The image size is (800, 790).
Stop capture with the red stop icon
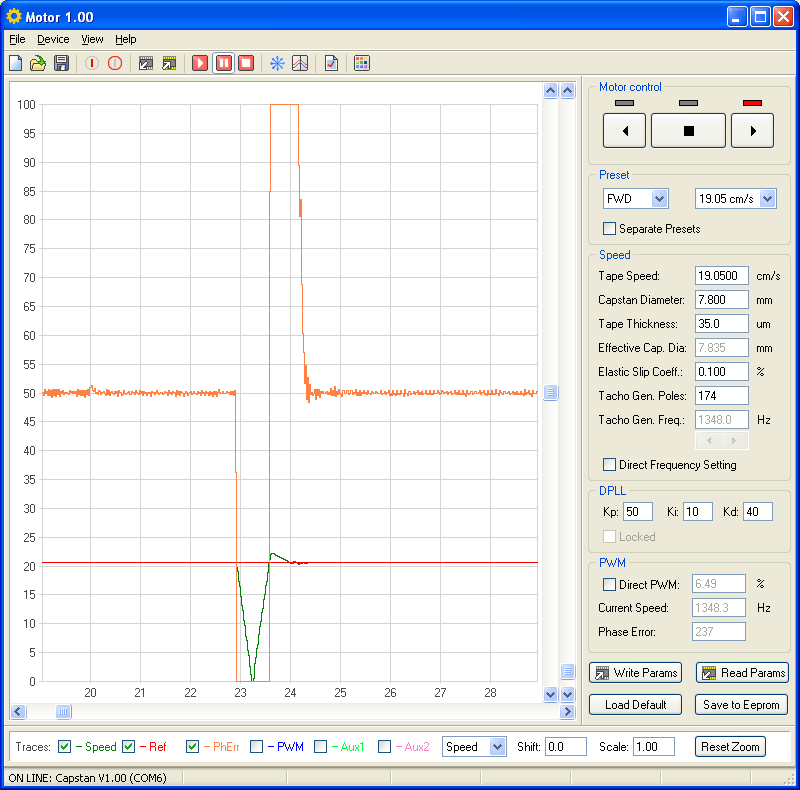246,63
